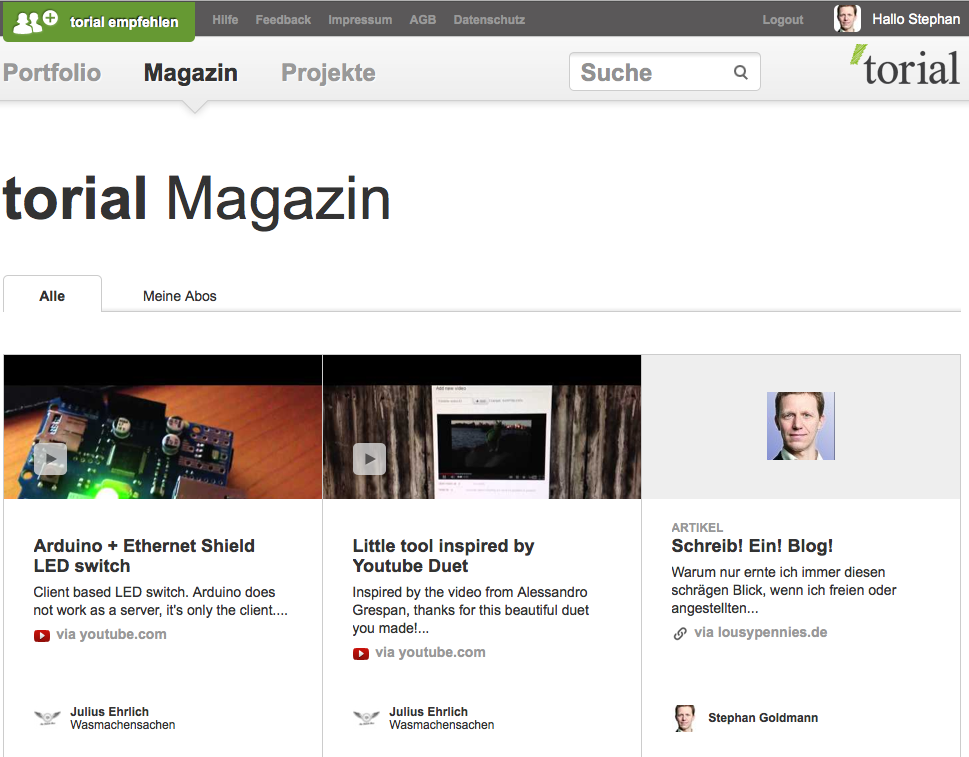Go to the Portfolio section
969x757 pixels.
[52, 72]
